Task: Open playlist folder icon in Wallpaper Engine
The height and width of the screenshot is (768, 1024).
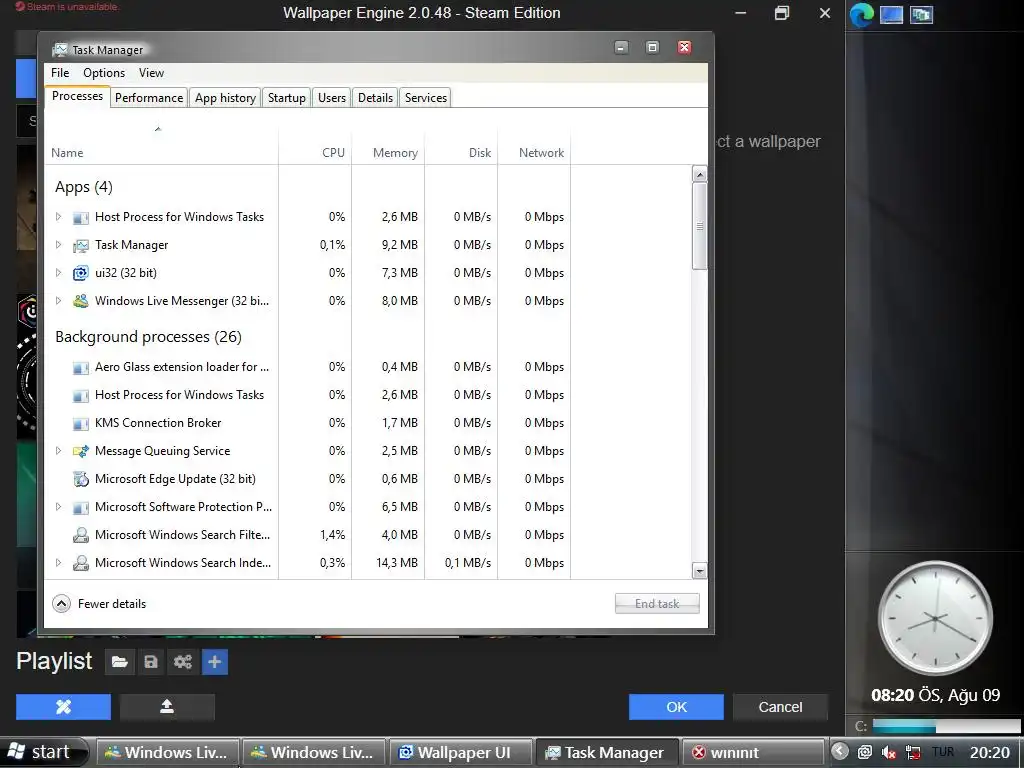Action: click(120, 662)
